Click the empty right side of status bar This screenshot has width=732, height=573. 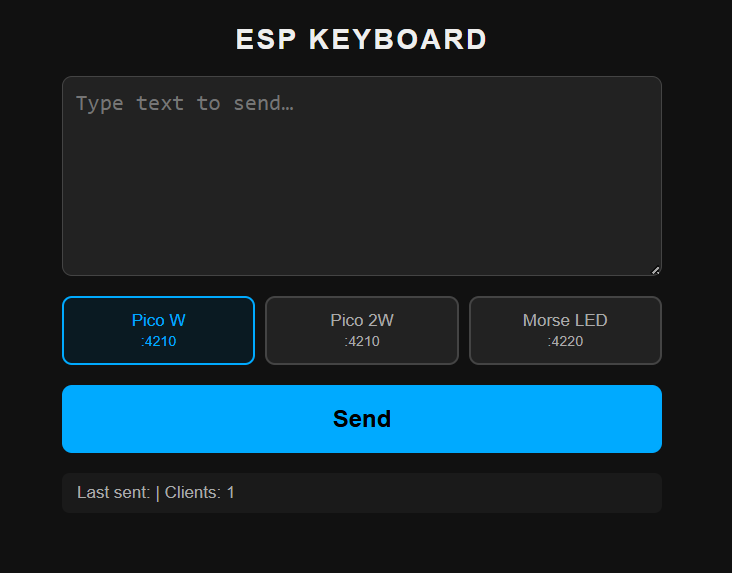coord(500,493)
